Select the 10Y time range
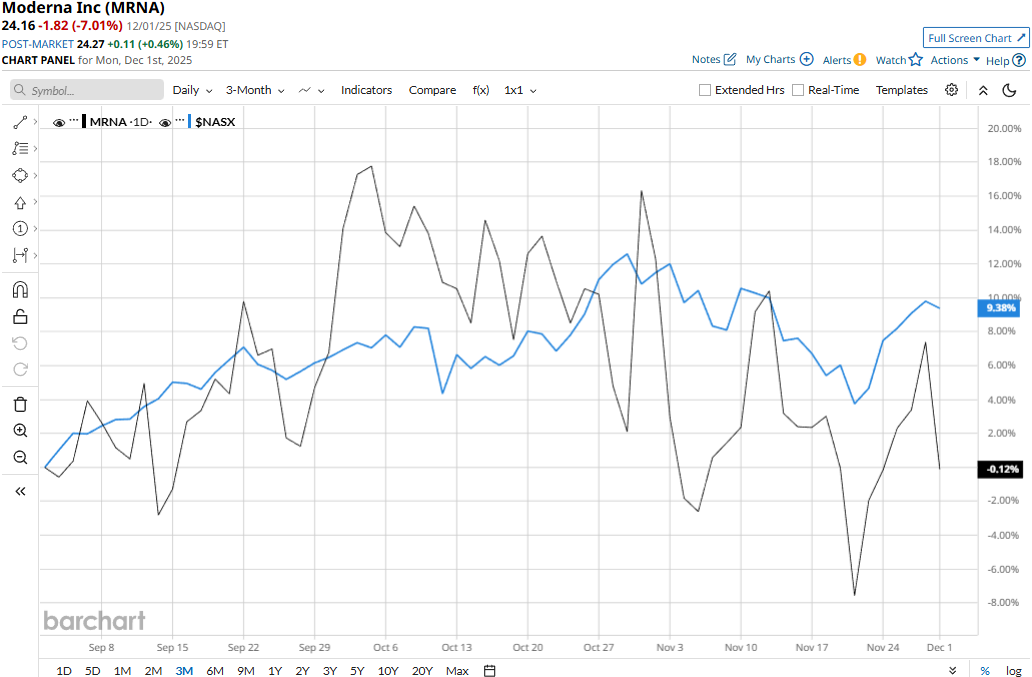 [x=388, y=670]
